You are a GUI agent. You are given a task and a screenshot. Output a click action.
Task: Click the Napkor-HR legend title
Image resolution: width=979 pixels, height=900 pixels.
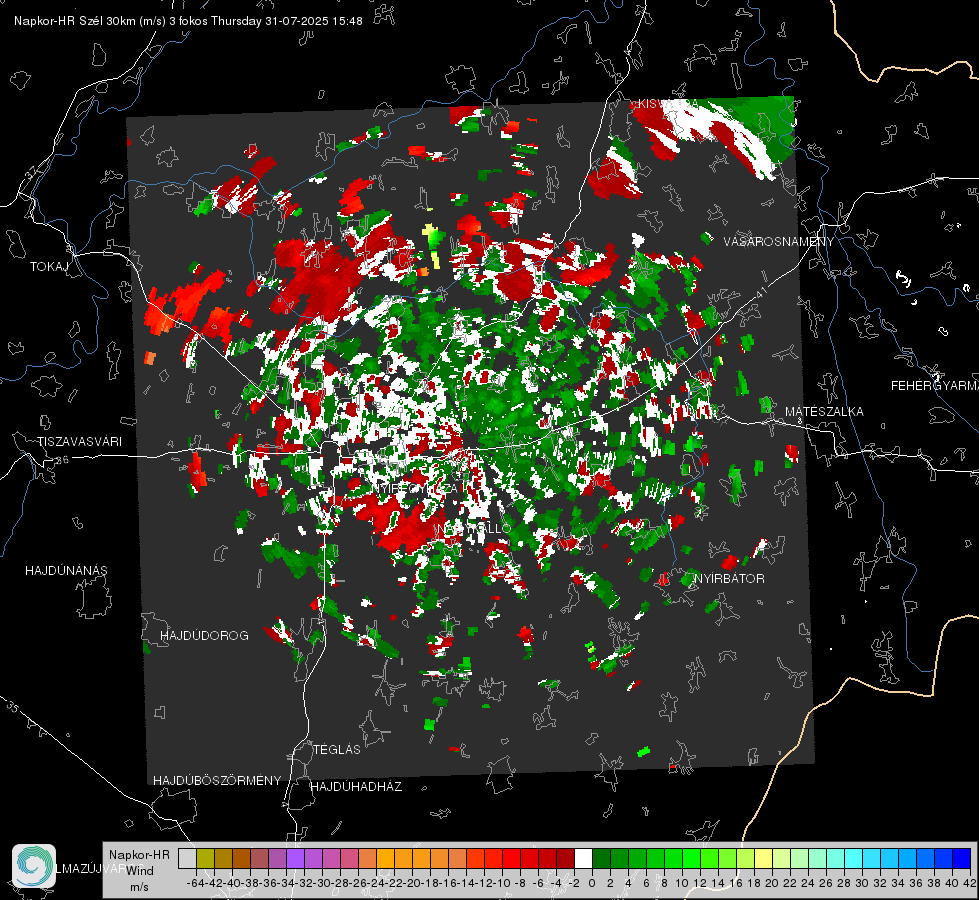pos(139,854)
